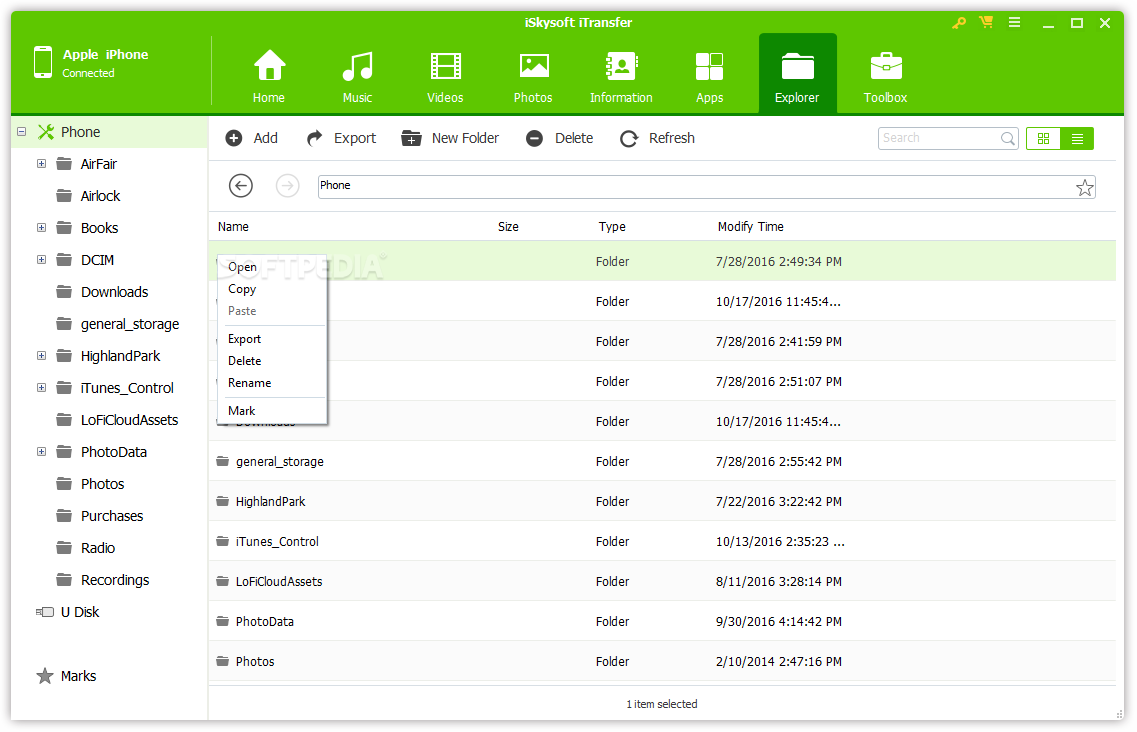Collapse the Phone tree node

pos(22,132)
